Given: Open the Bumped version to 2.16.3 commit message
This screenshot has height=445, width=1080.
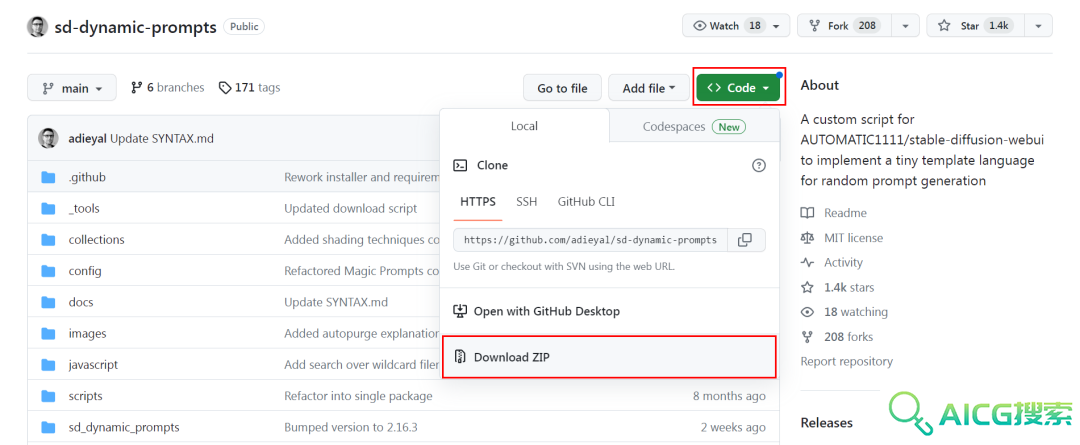Looking at the screenshot, I should (351, 427).
